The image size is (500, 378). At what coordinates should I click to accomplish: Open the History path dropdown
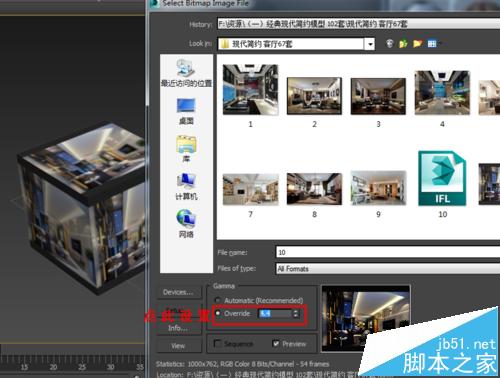click(x=359, y=24)
